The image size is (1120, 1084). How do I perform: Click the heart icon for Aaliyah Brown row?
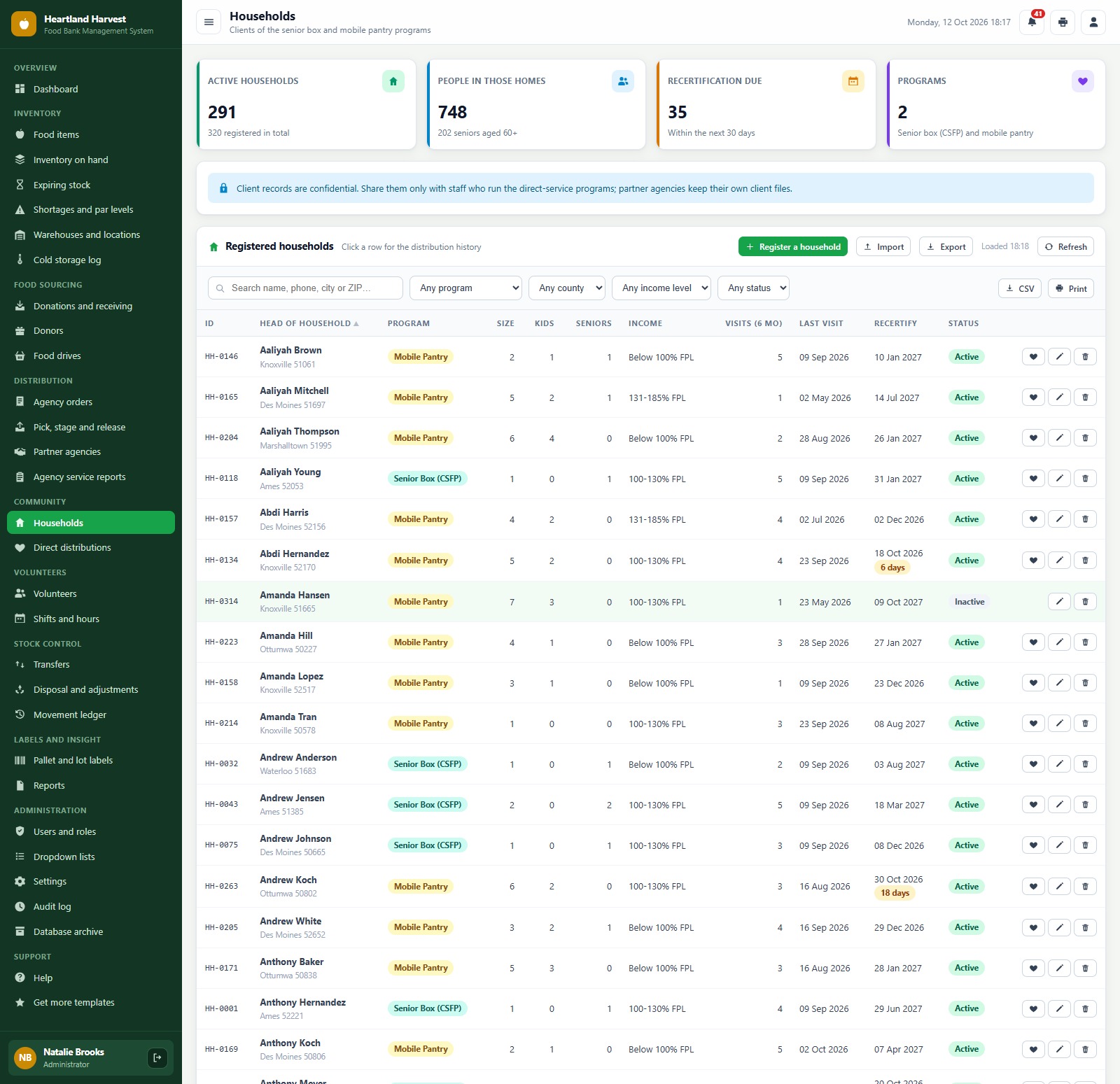coord(1033,357)
